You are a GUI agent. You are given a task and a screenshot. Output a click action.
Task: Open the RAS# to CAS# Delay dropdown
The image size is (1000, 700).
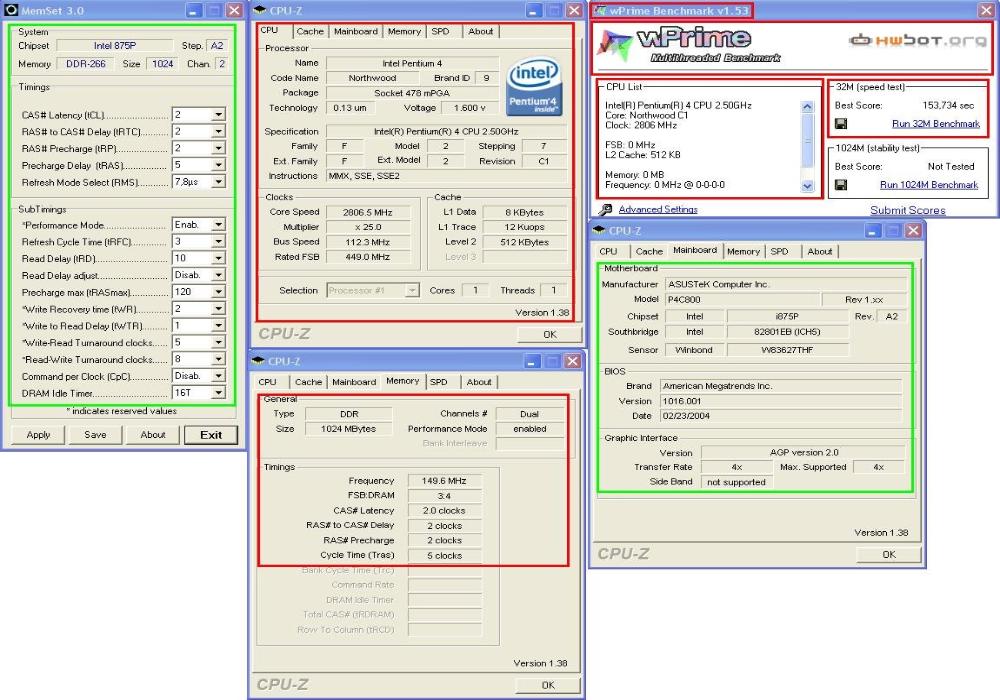pyautogui.click(x=218, y=131)
